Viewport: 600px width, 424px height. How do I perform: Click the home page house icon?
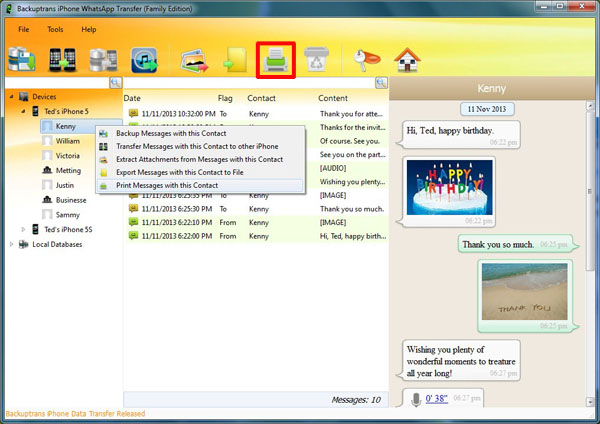click(408, 60)
